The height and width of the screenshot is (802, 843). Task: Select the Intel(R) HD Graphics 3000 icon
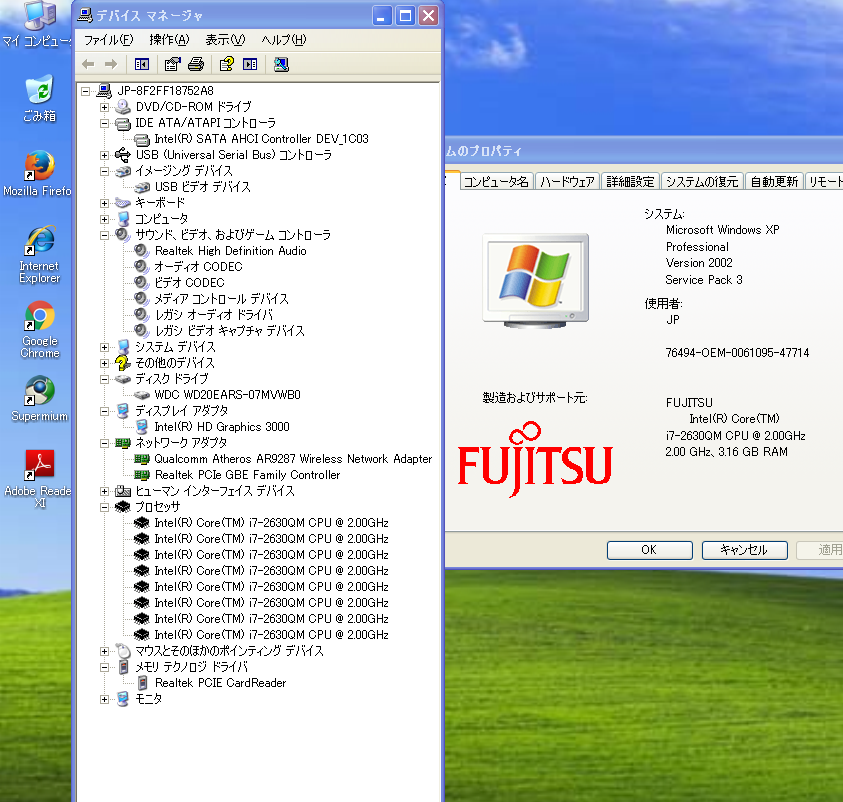(142, 427)
